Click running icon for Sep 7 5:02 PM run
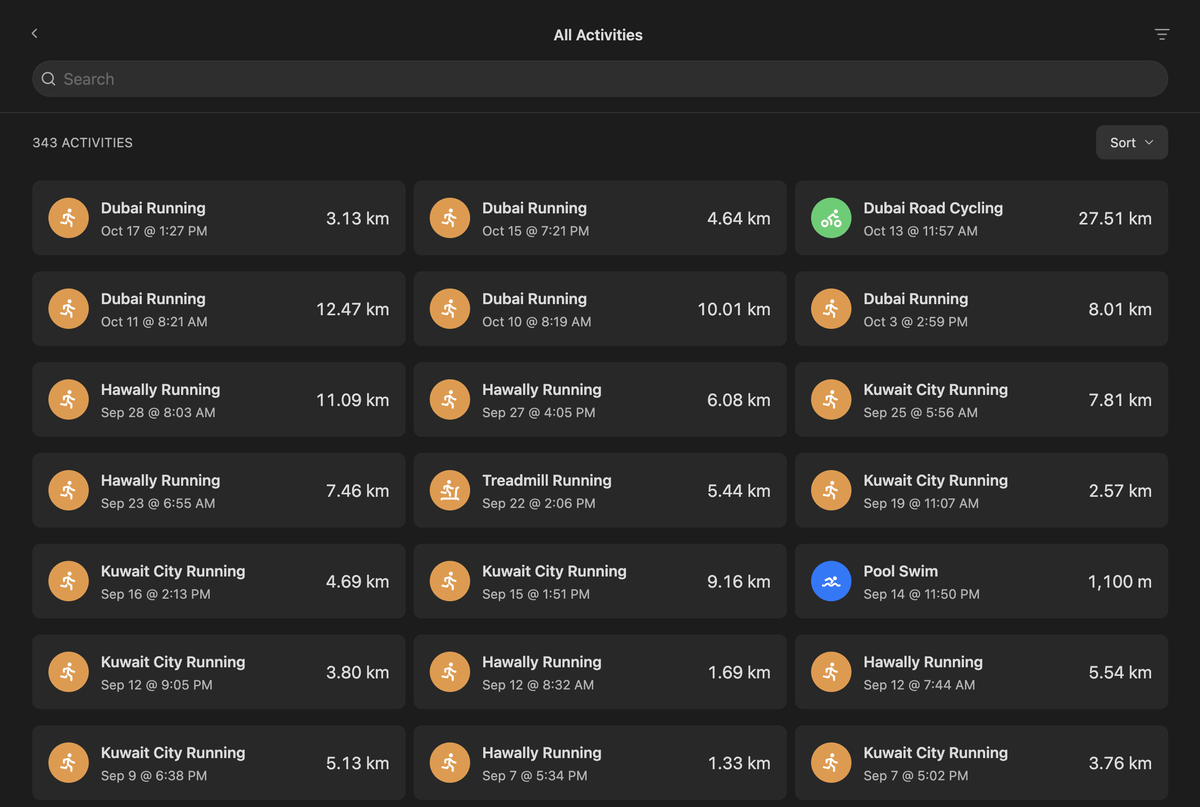Viewport: 1200px width, 807px height. (x=831, y=763)
